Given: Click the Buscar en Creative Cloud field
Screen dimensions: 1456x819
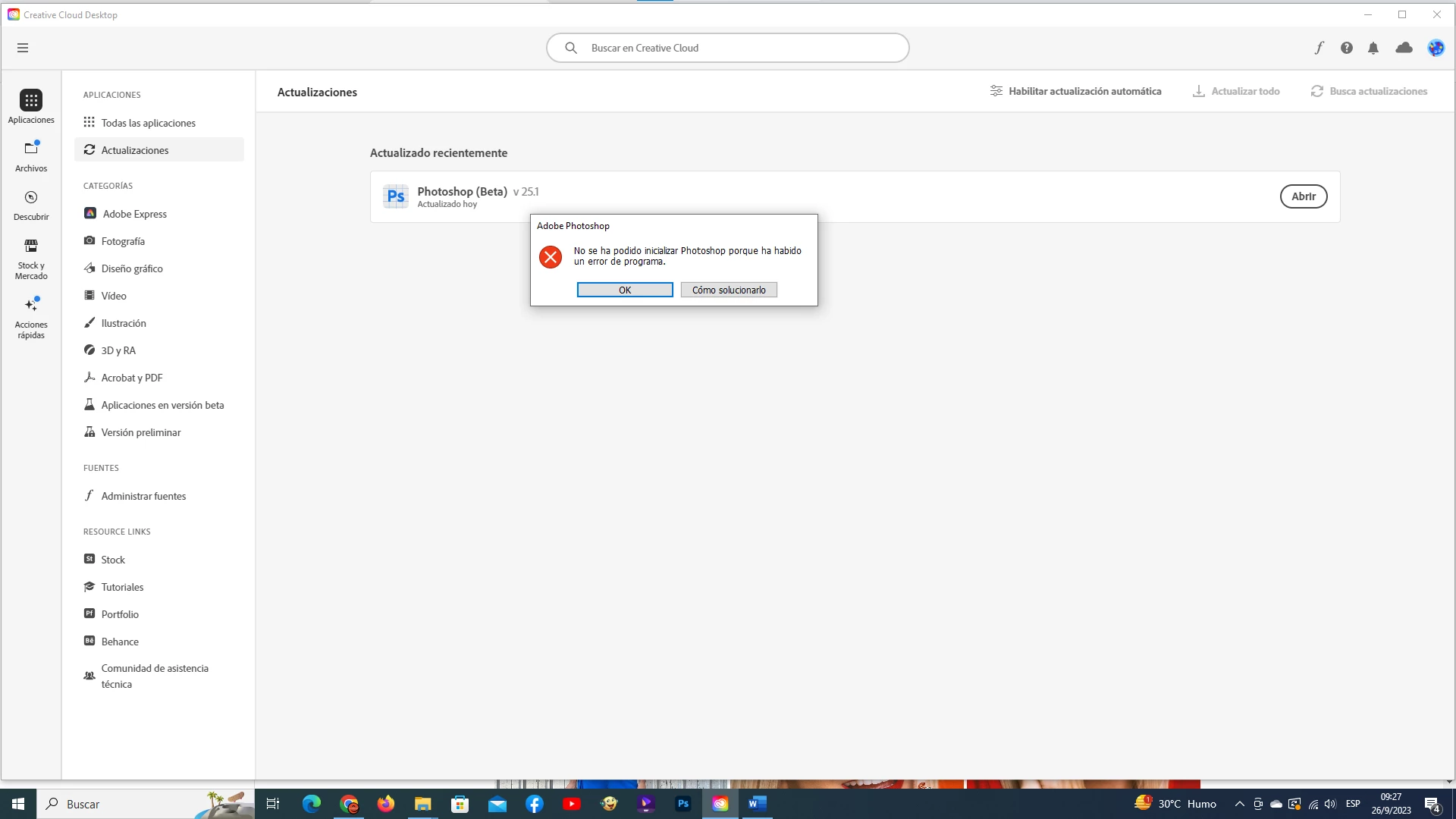Looking at the screenshot, I should (x=728, y=48).
